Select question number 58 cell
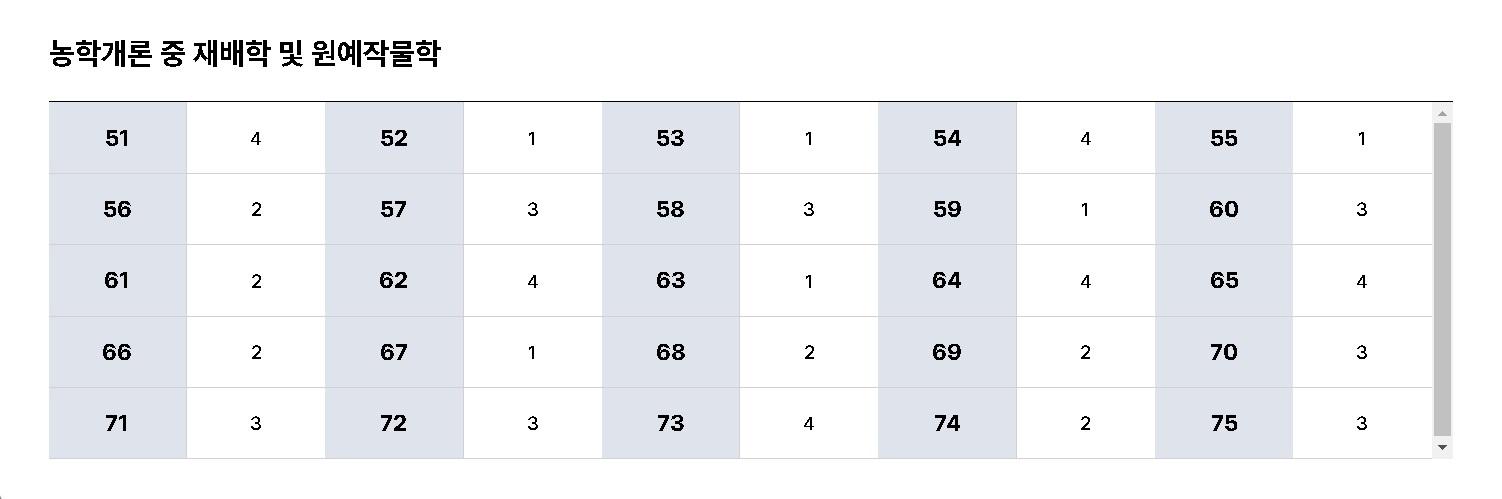Screen dimensions: 1502x499 click(x=670, y=209)
